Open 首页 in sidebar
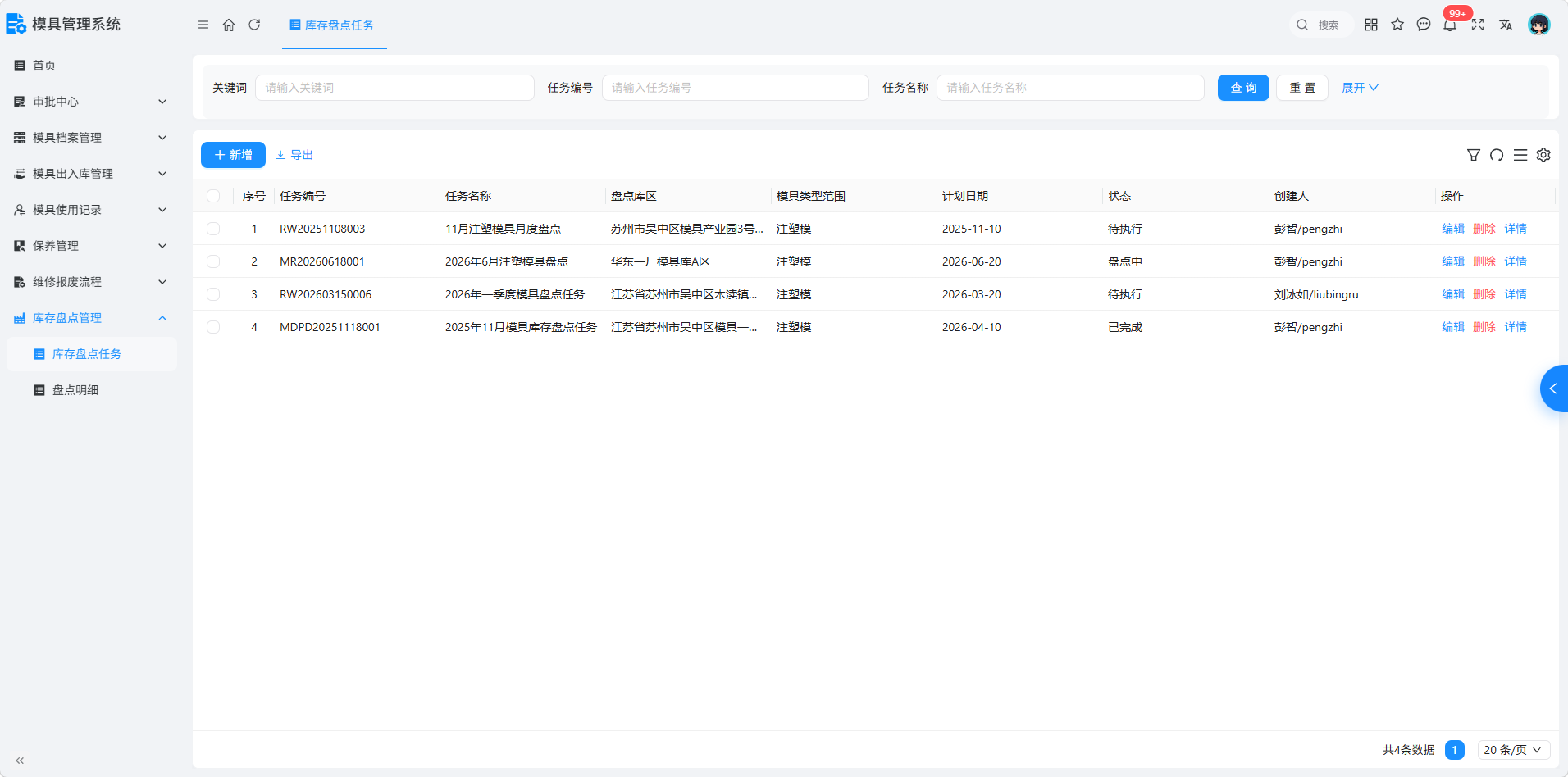1568x777 pixels. (x=92, y=66)
